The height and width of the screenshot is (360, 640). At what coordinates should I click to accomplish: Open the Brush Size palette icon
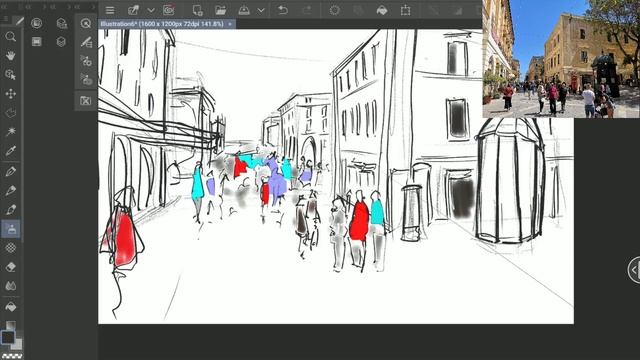coord(86,61)
